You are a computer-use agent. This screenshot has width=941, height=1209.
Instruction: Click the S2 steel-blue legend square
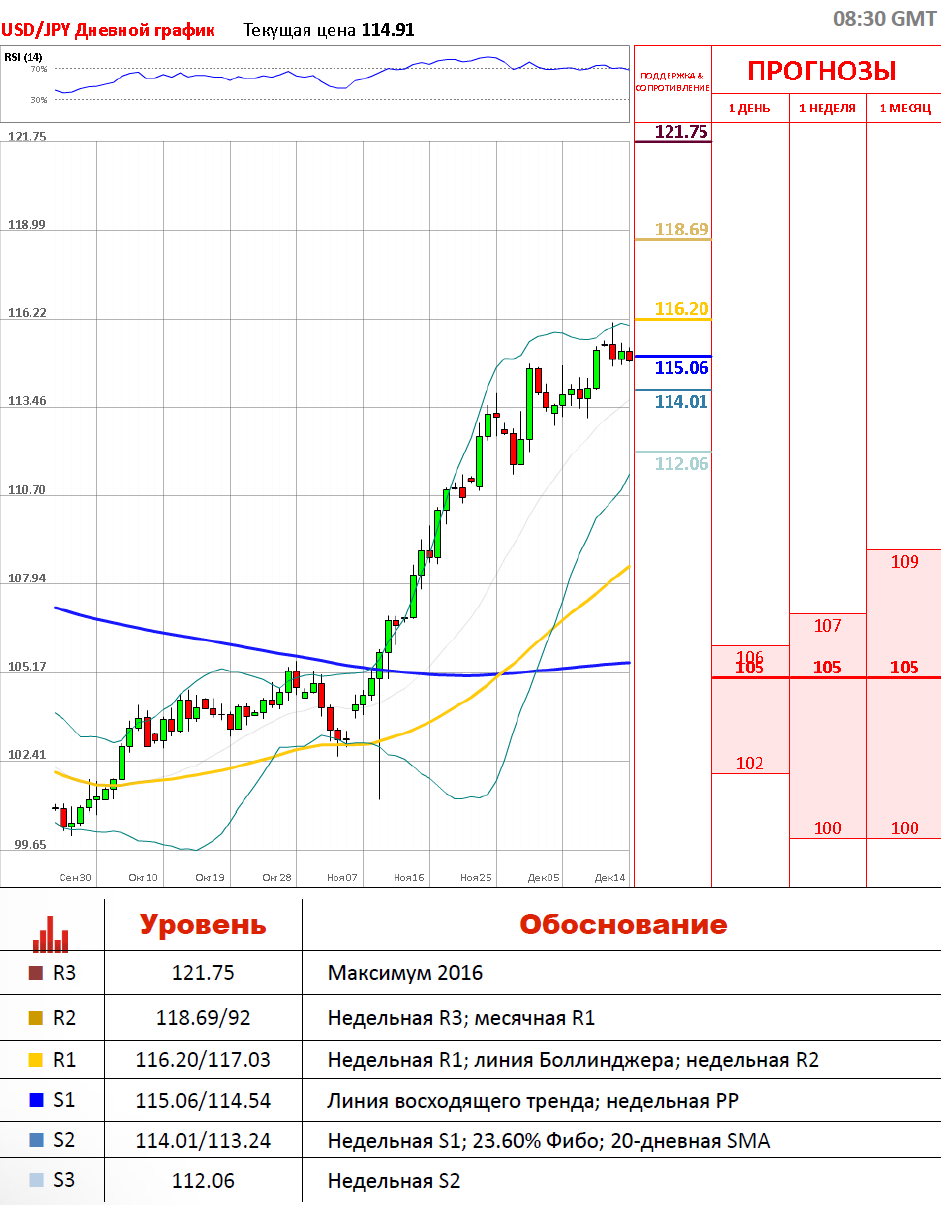36,1140
